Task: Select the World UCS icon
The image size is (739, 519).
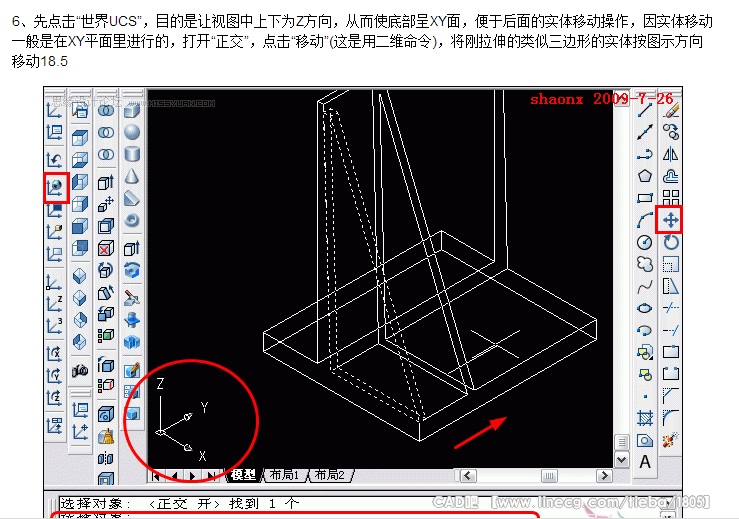Action: [x=56, y=188]
